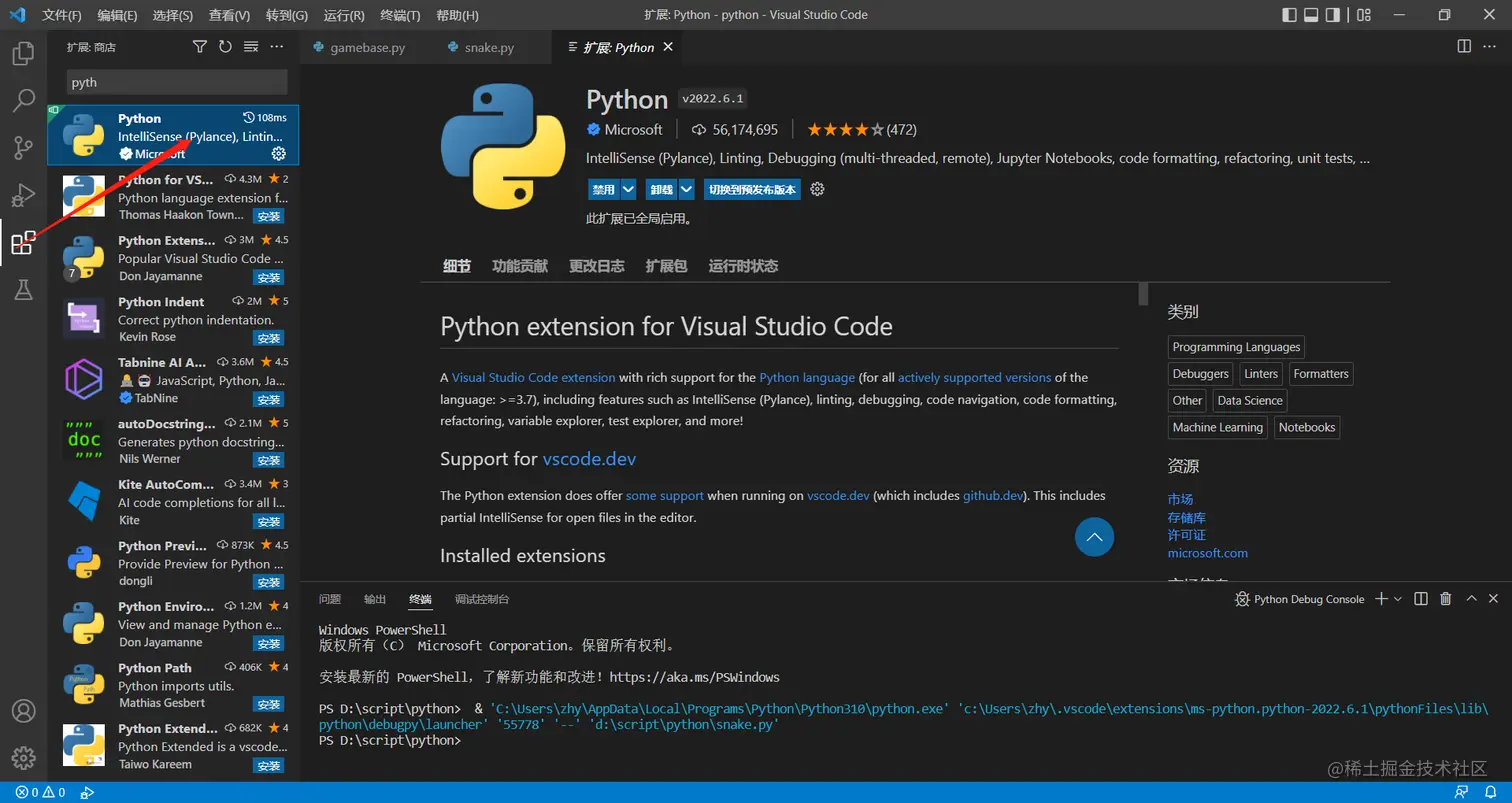
Task: Open the 终端(T) menu
Action: click(401, 15)
